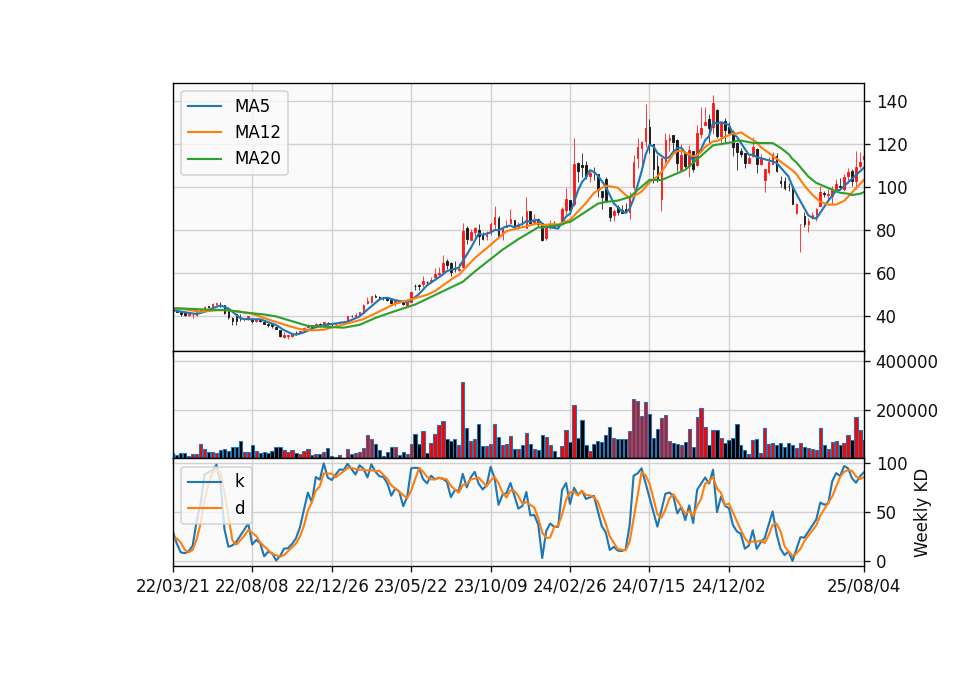
Task: Click the MA20 legend label
Action: click(257, 159)
